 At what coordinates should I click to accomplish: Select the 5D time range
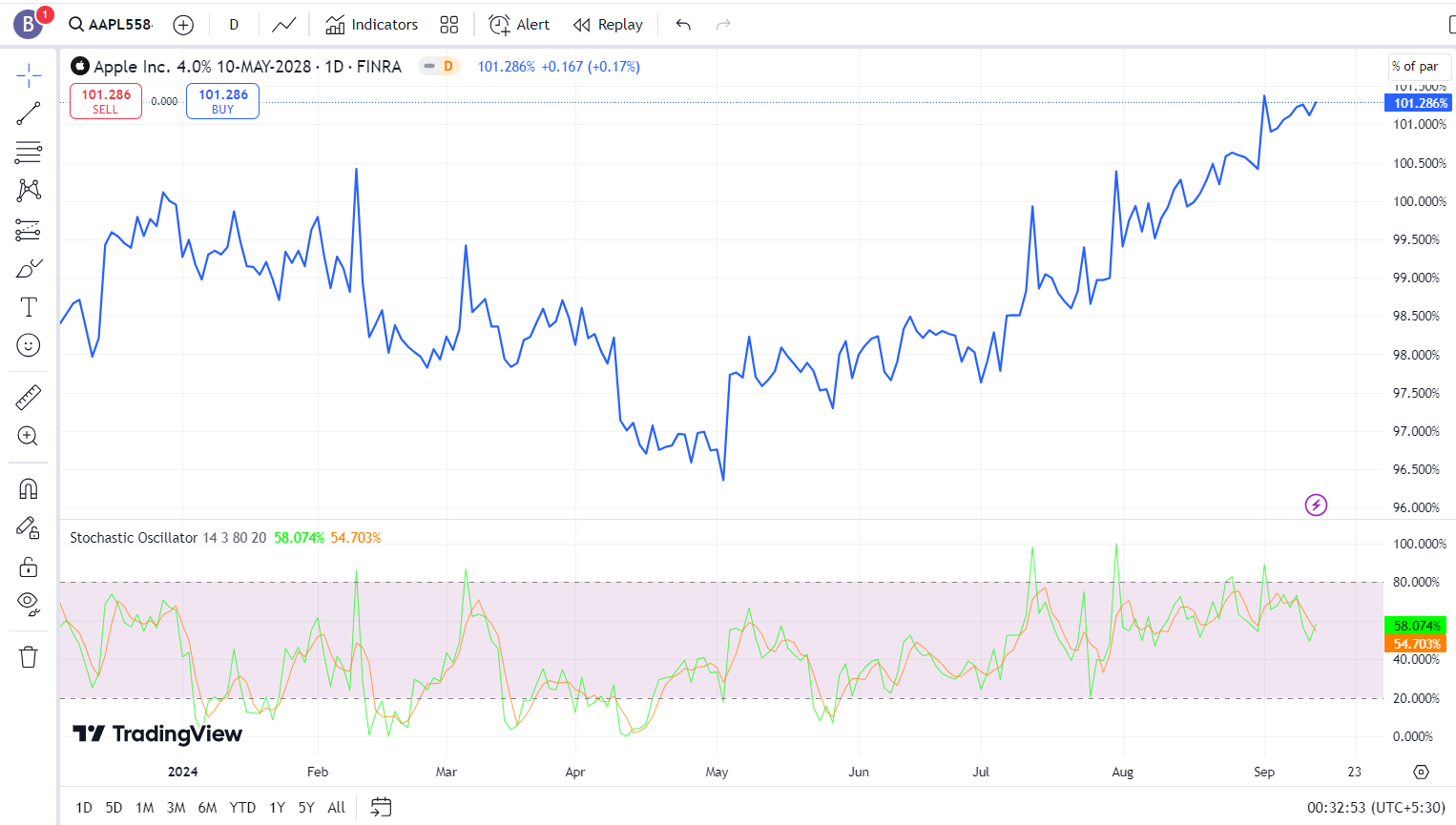(x=114, y=808)
